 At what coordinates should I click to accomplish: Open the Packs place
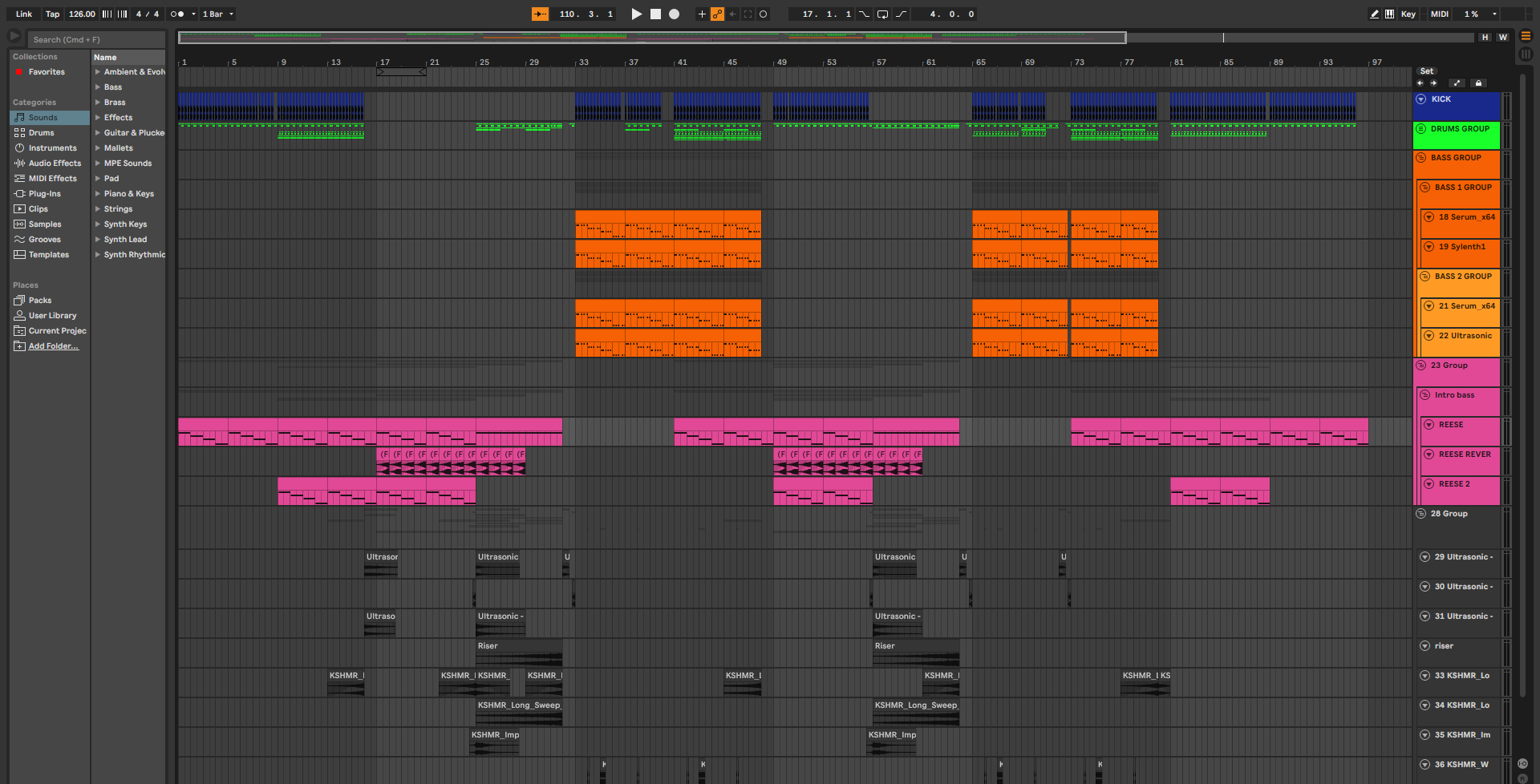tap(50, 301)
